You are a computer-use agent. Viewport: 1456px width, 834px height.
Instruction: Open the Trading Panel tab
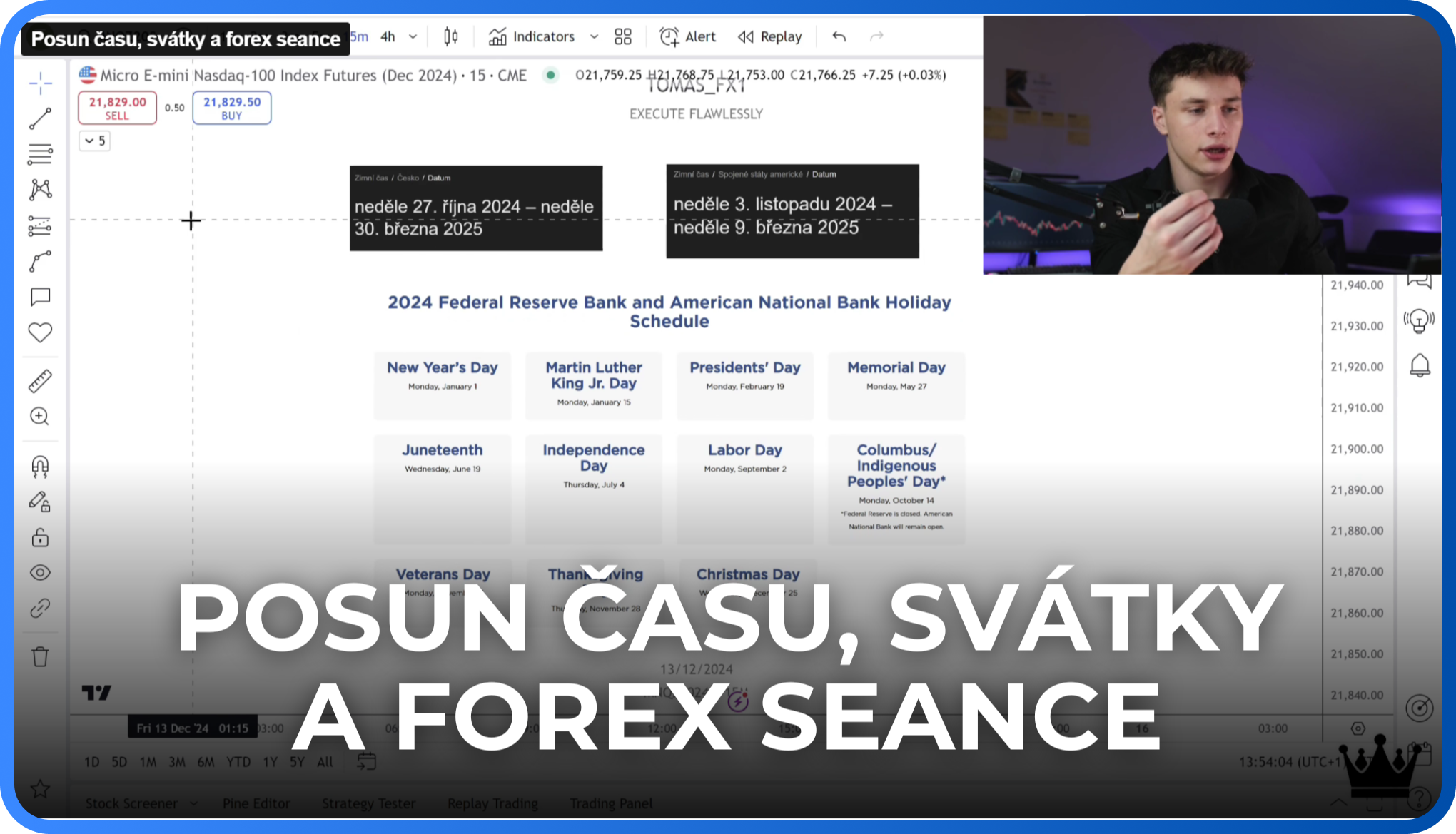tap(611, 803)
